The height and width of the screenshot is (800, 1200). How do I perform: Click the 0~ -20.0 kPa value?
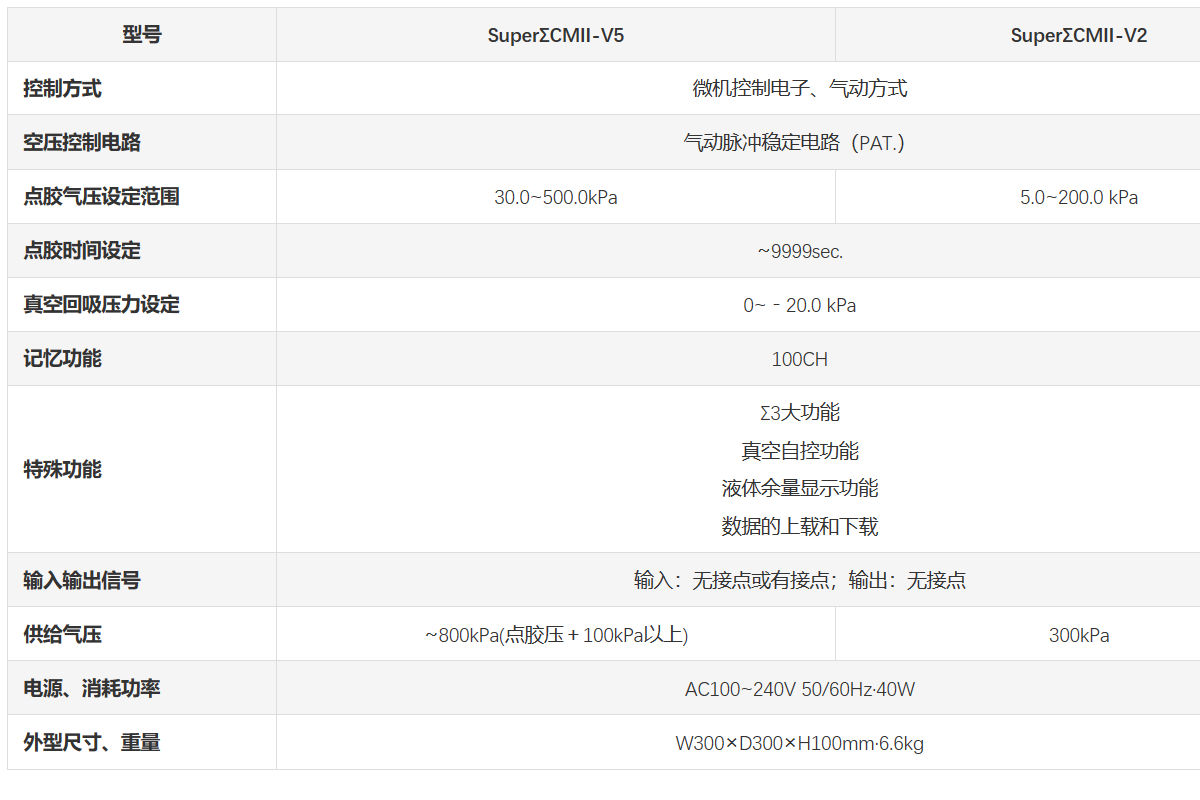(x=799, y=305)
